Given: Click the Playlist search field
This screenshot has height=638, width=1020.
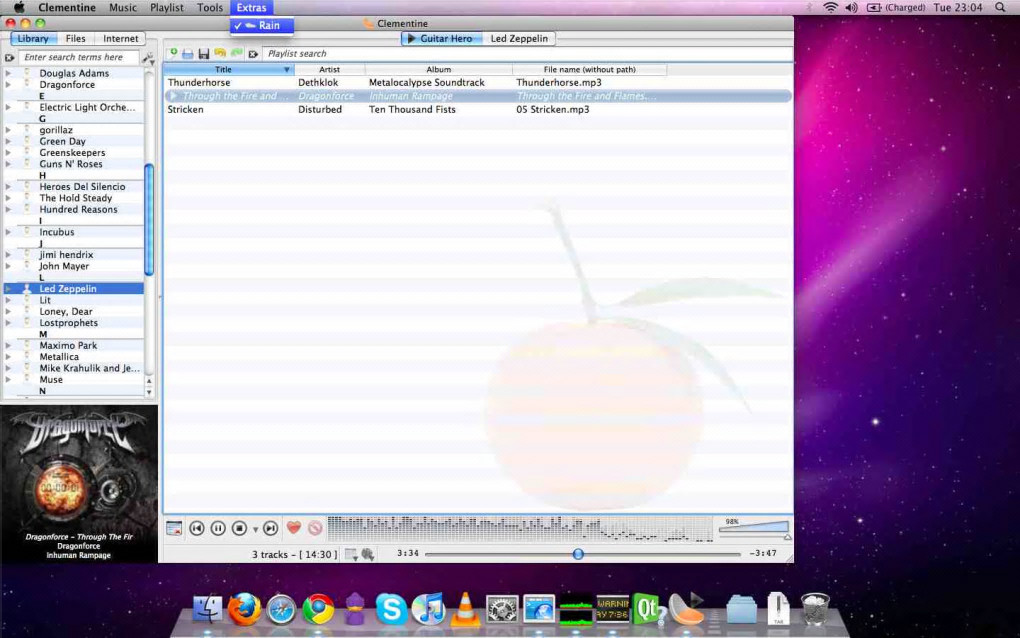Looking at the screenshot, I should (527, 54).
